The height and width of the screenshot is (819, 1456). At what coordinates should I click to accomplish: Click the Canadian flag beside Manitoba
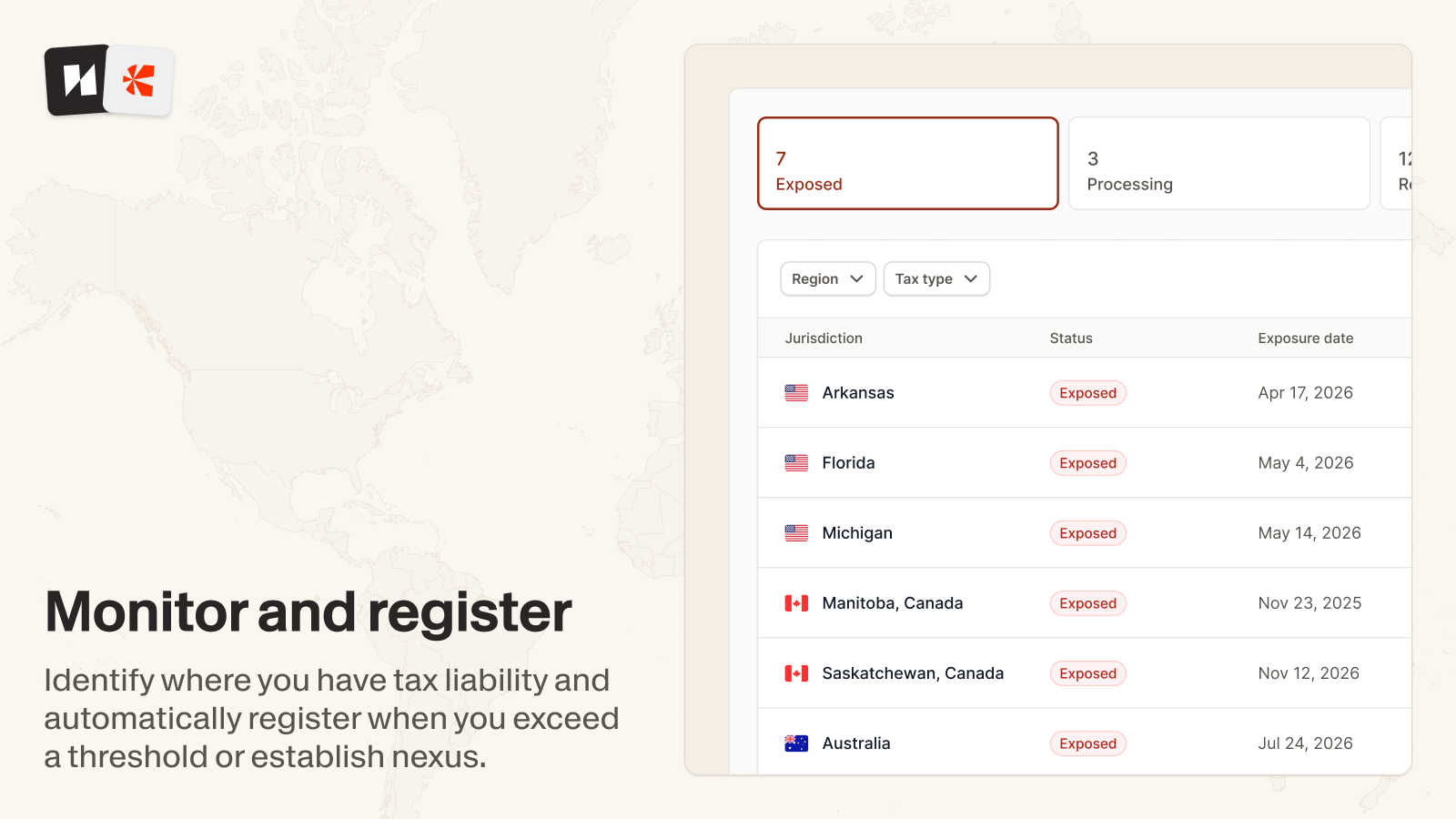pos(796,603)
